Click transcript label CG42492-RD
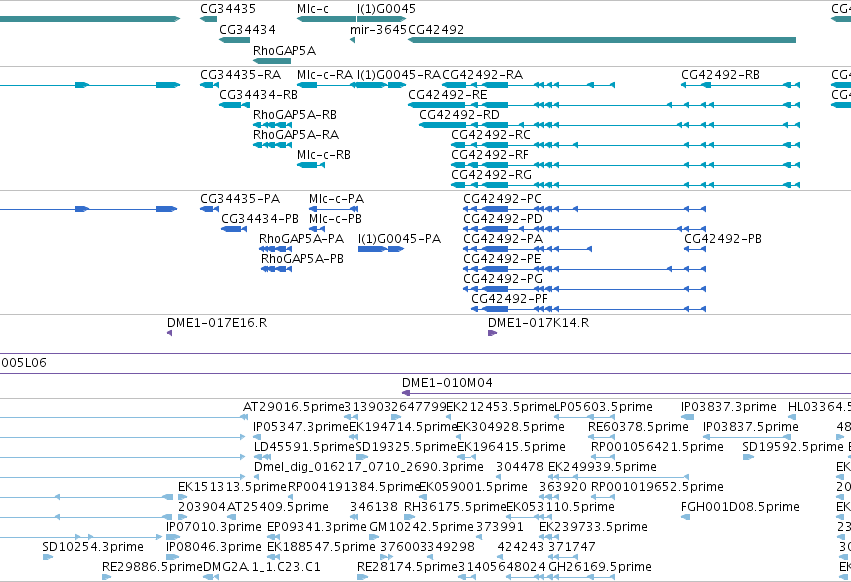The image size is (851, 582). (459, 115)
